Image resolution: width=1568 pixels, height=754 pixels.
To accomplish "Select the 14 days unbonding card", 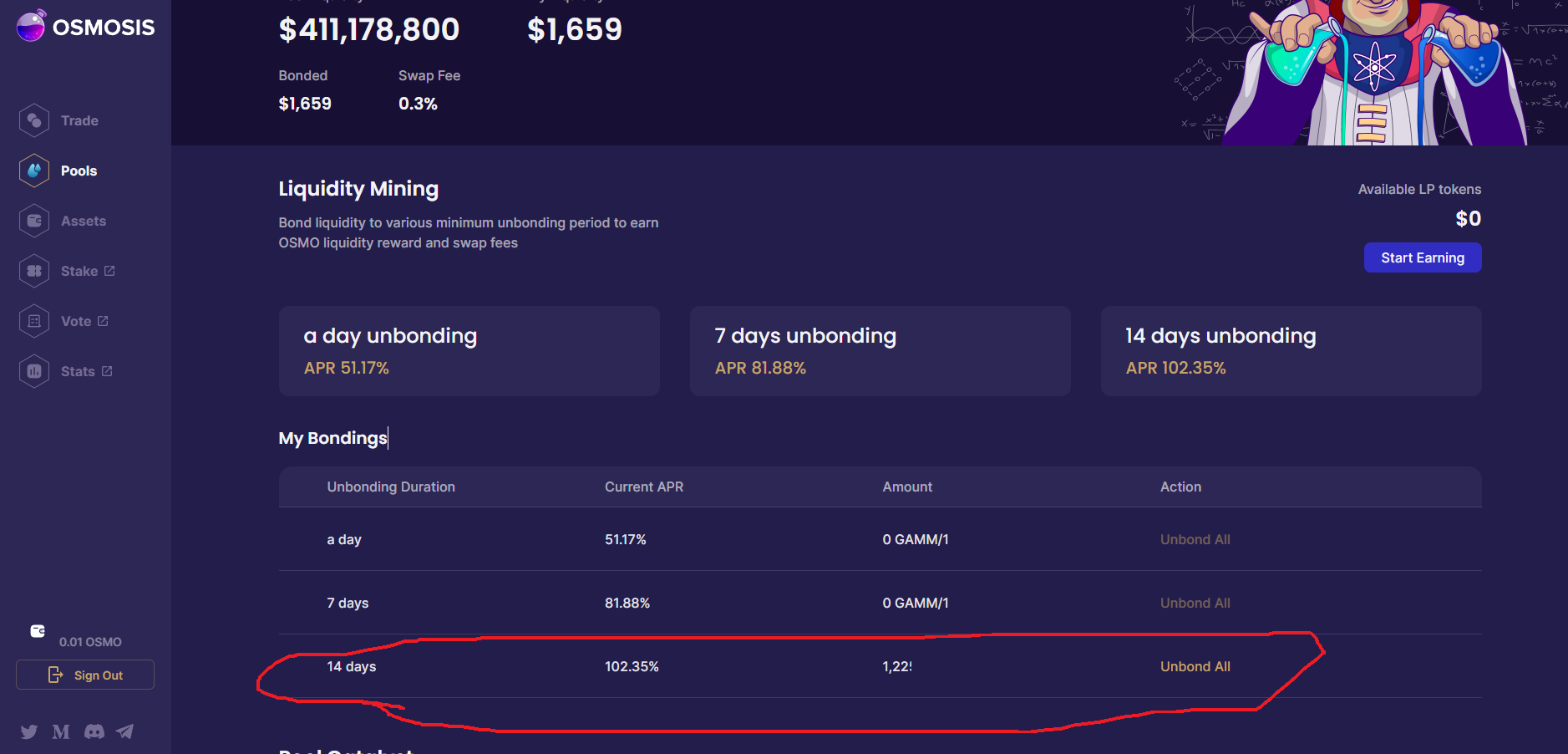I will click(x=1291, y=351).
